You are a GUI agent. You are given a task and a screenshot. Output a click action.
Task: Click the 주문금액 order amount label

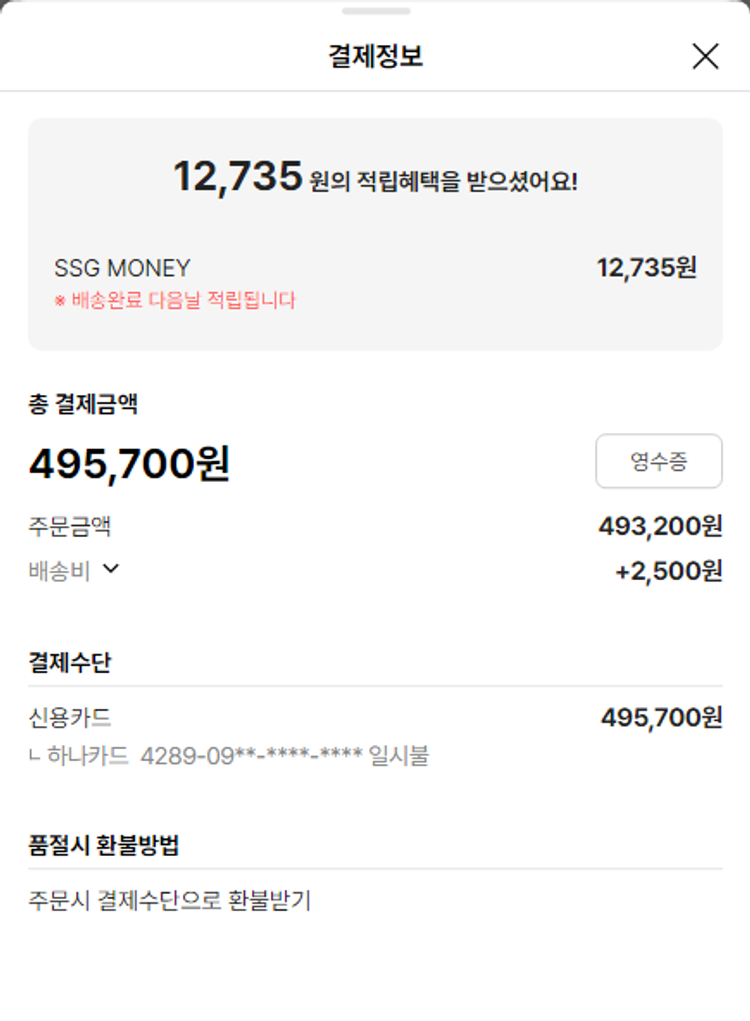pos(70,526)
